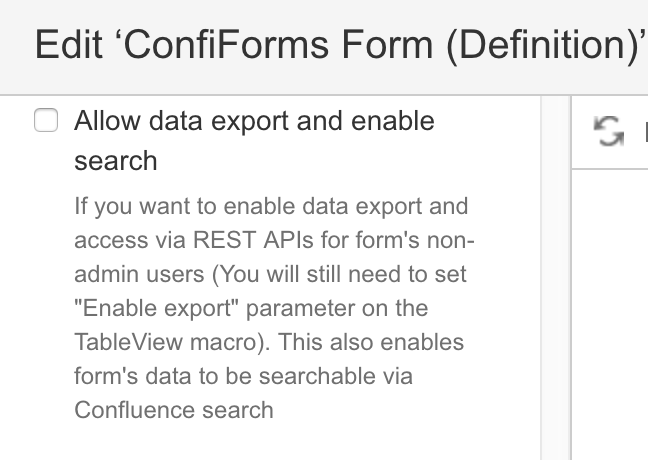Viewport: 648px width, 460px height.
Task: Click the Refresh preview icon
Action: 608,131
